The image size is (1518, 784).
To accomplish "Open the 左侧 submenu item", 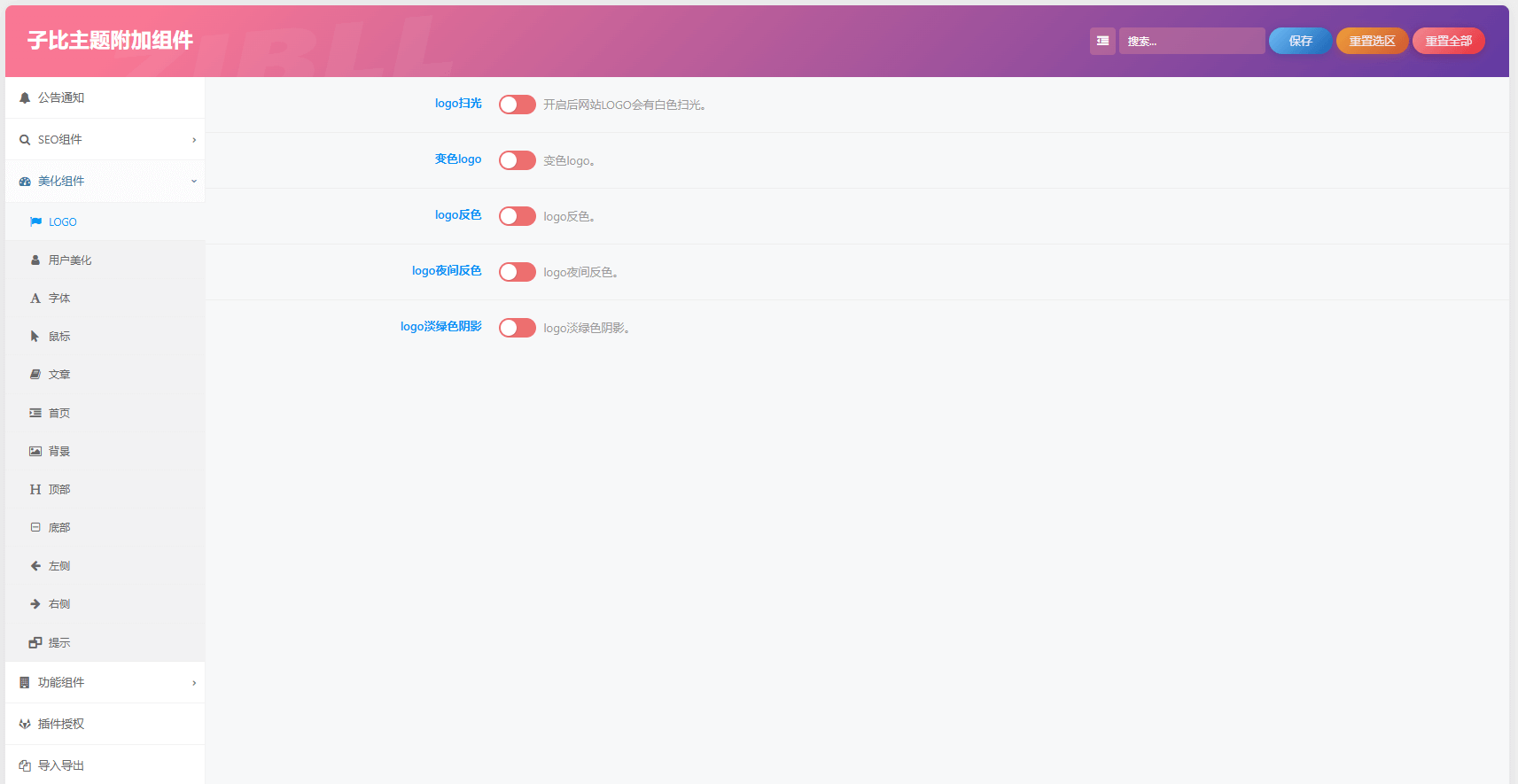I will click(x=105, y=565).
